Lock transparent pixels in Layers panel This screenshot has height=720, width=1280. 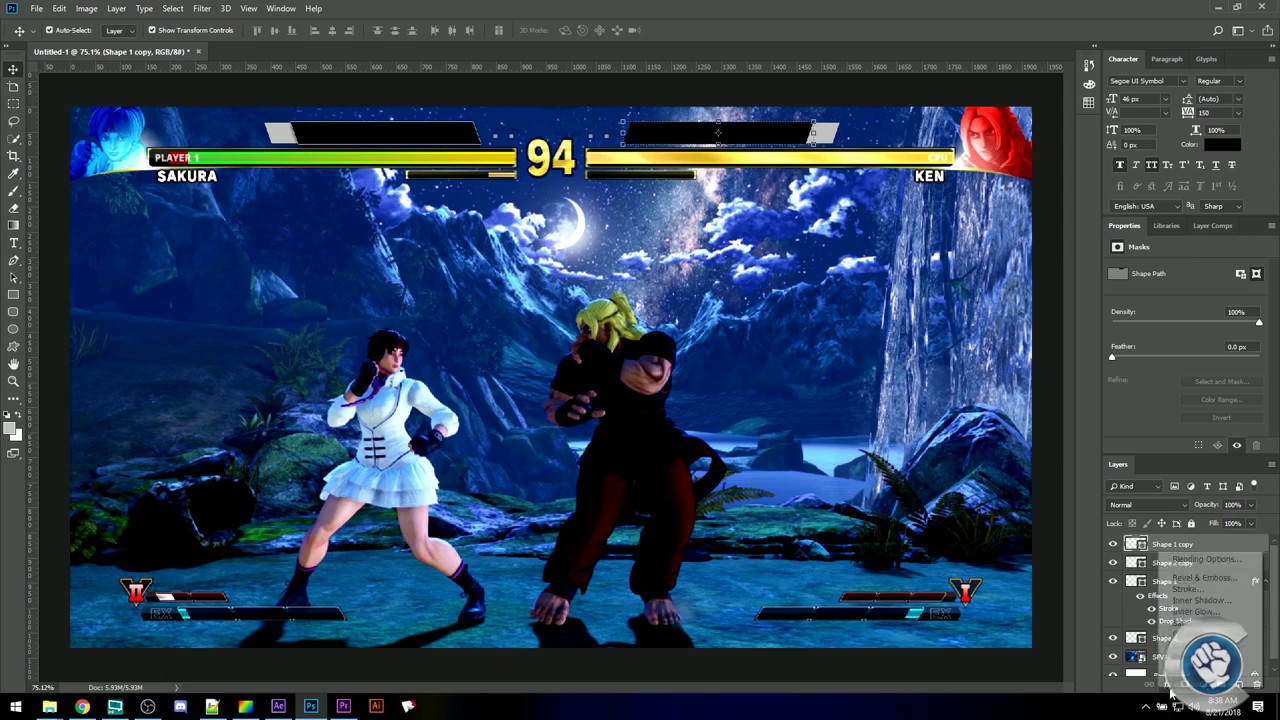coord(1132,523)
